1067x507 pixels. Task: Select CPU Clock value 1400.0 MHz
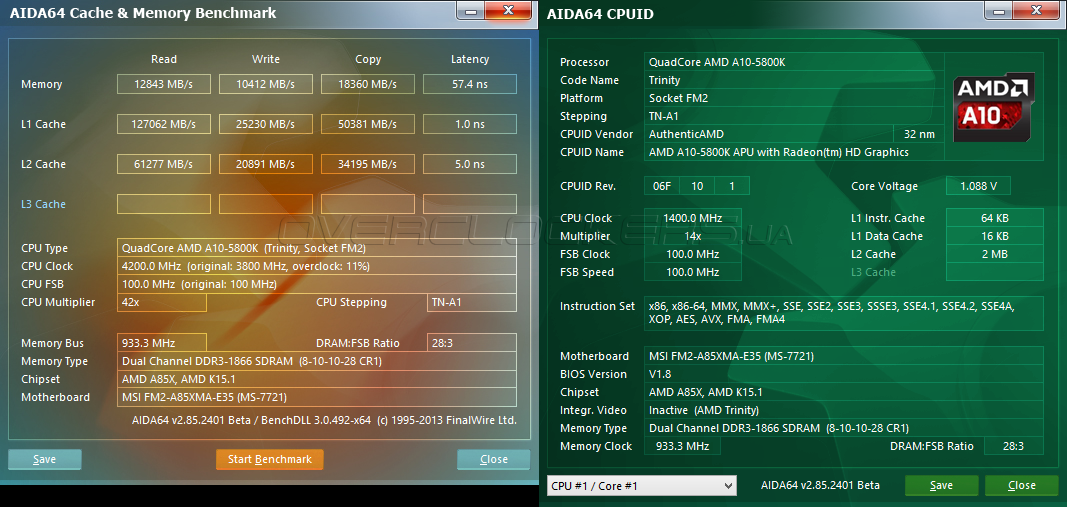(692, 218)
